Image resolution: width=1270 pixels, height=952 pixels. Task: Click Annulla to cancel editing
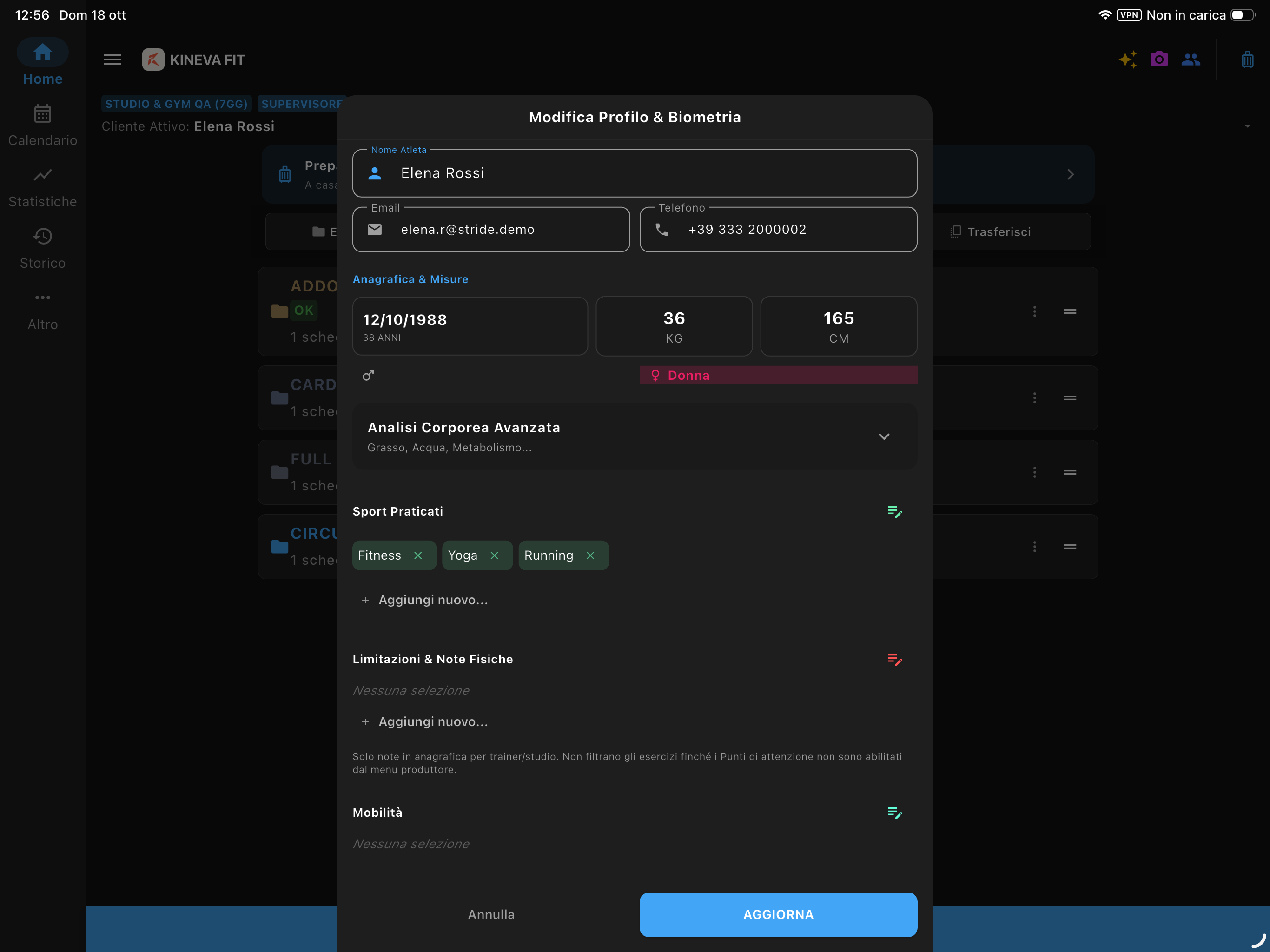[491, 914]
